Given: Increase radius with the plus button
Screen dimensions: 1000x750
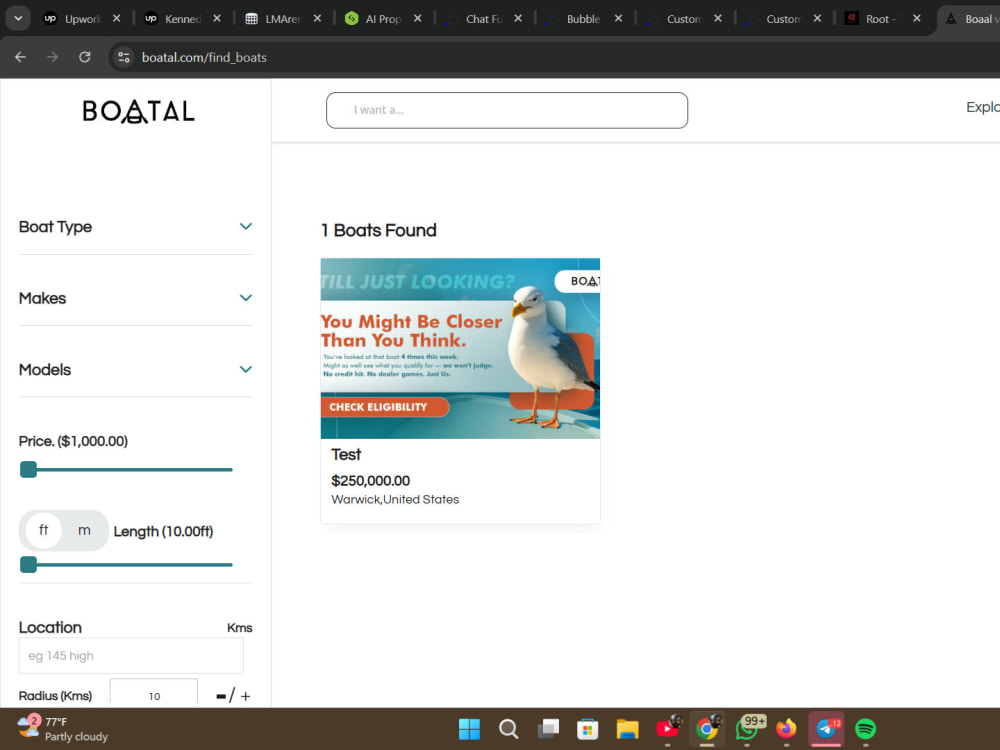Looking at the screenshot, I should (246, 696).
